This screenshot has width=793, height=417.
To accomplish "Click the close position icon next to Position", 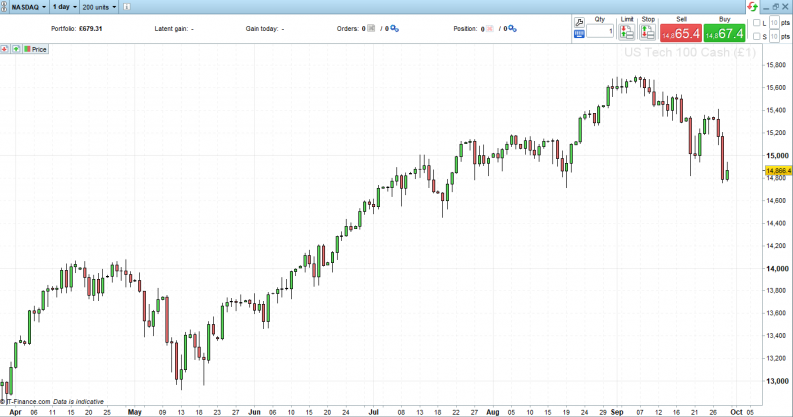I will (489, 29).
